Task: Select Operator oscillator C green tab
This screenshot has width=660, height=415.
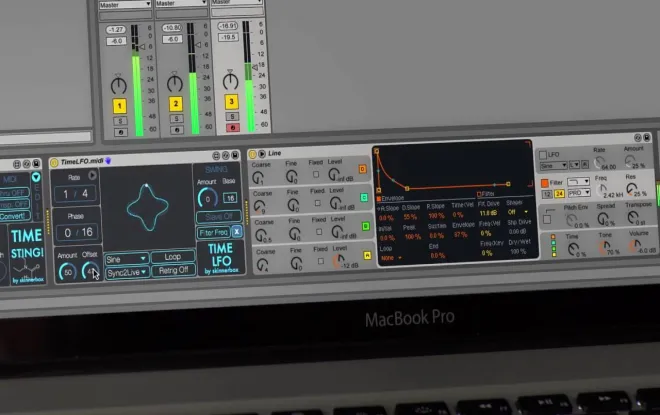Action: coord(364,197)
